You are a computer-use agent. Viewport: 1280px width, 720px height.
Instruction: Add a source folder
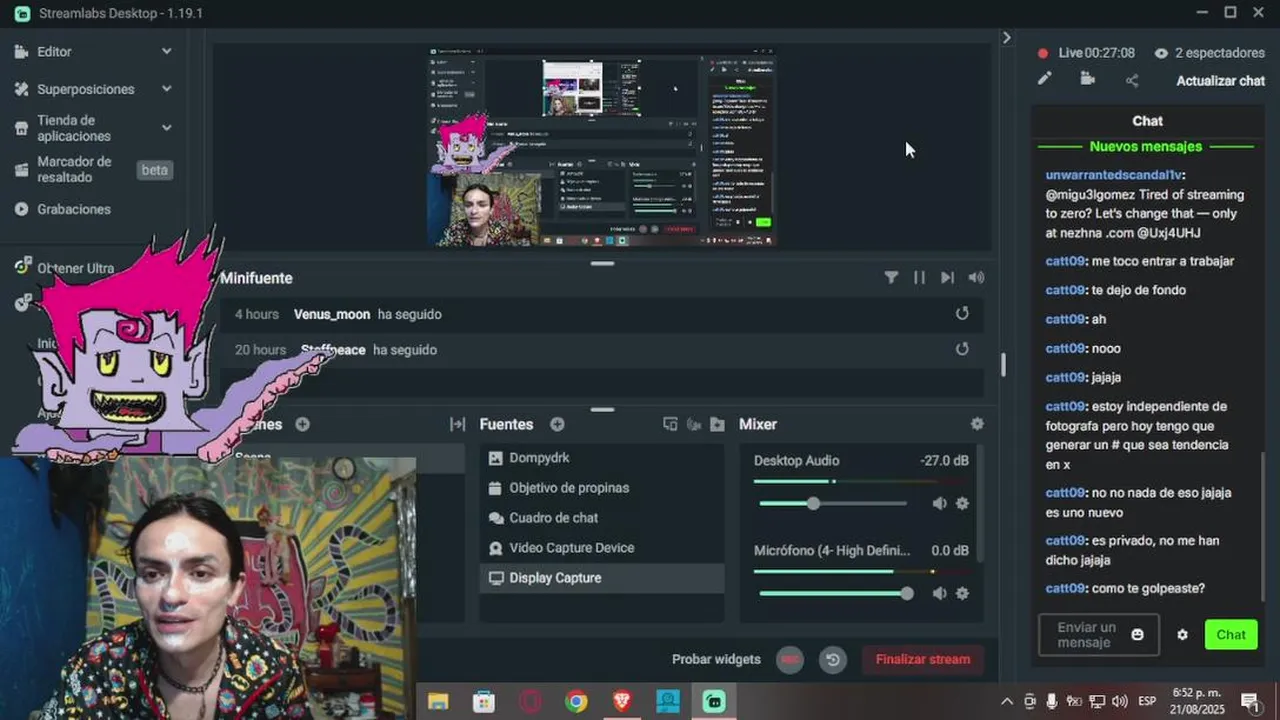click(x=717, y=424)
